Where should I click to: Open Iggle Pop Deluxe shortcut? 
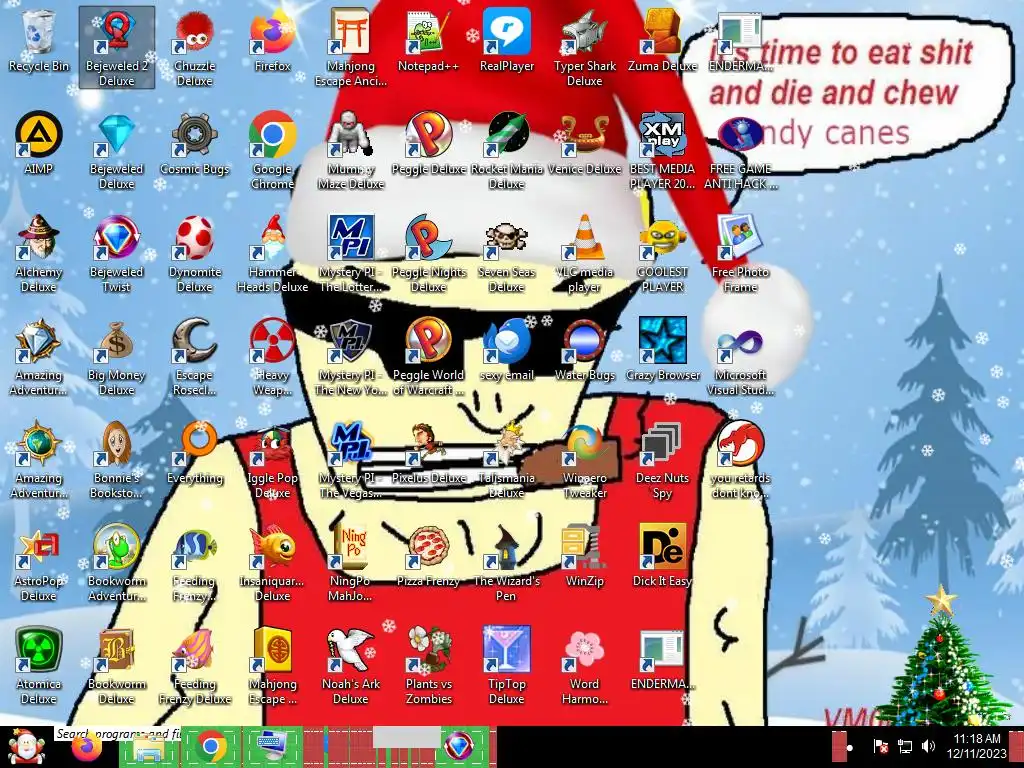[272, 460]
